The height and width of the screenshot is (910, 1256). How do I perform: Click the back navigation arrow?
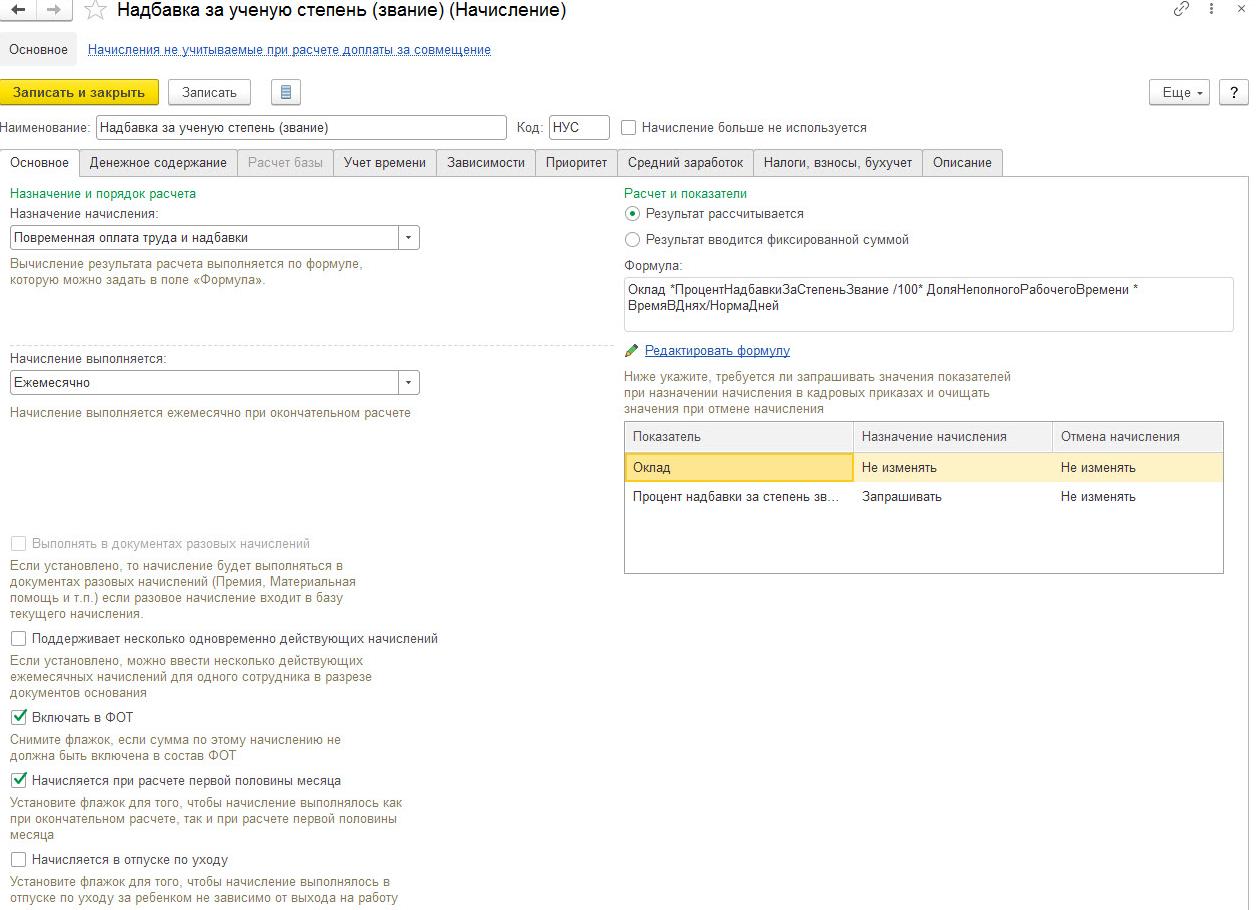tap(18, 10)
